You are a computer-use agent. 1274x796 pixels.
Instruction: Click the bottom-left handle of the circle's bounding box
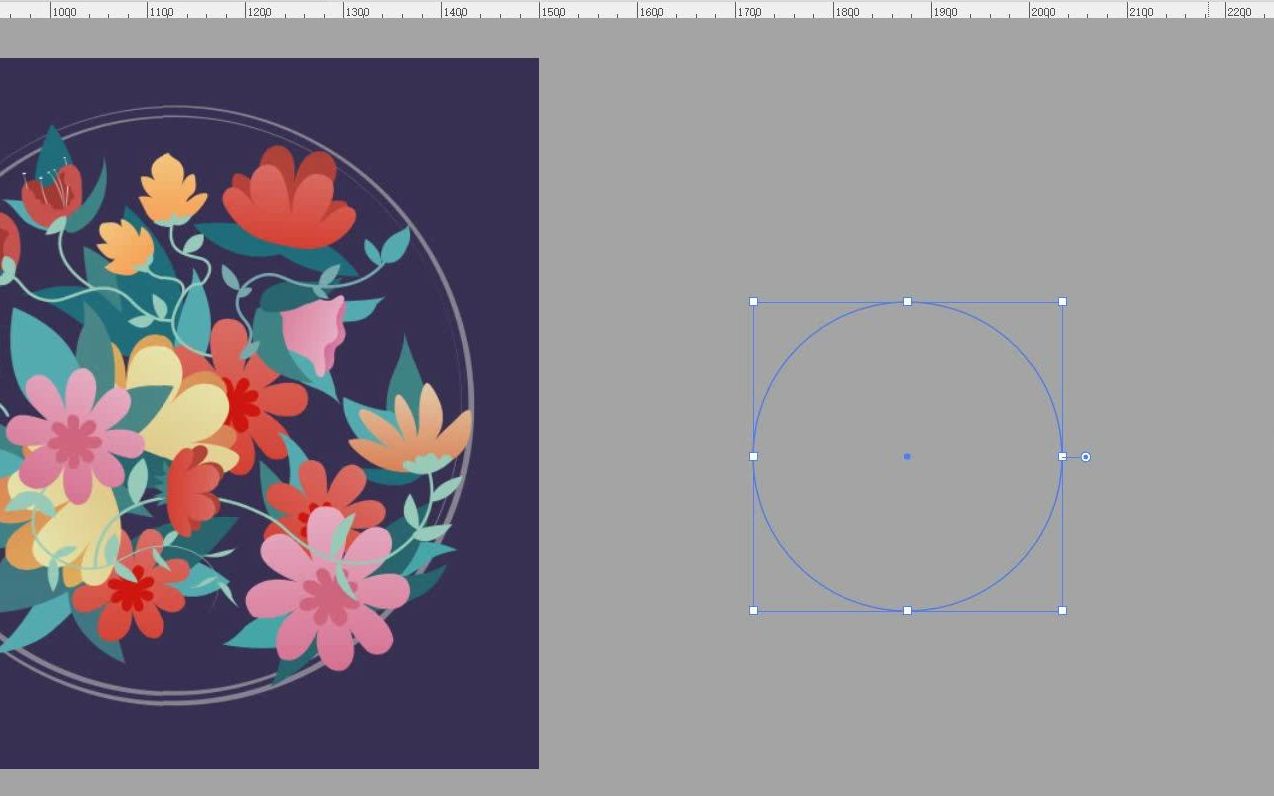pos(753,610)
